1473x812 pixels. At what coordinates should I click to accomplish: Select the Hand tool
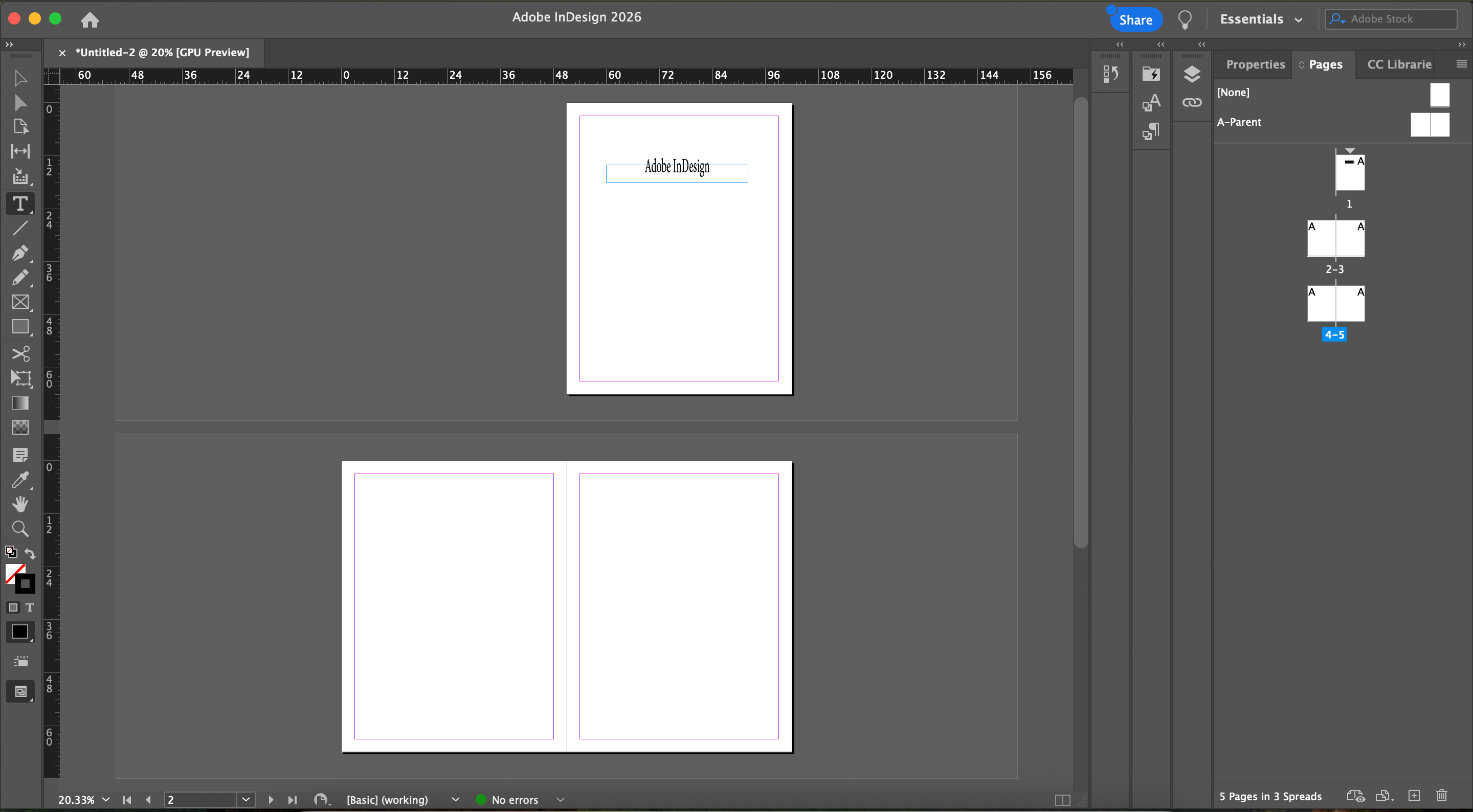[x=20, y=504]
